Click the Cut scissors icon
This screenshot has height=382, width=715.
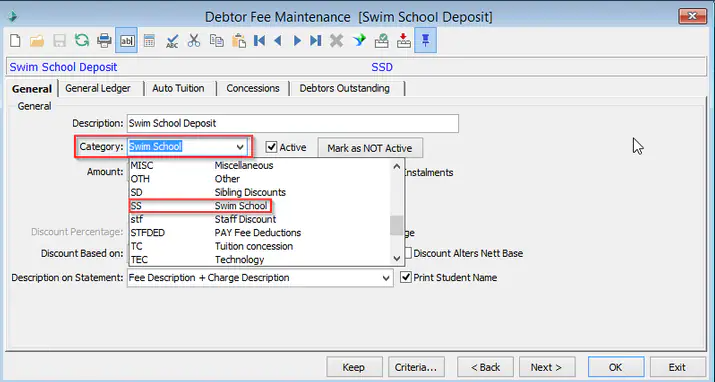(194, 41)
